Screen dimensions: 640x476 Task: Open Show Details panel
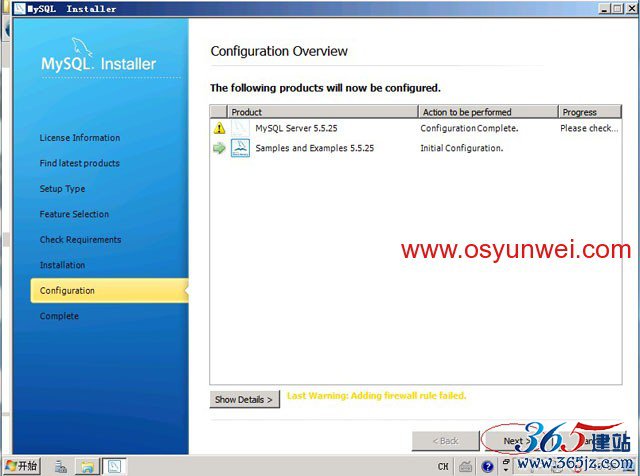click(x=244, y=399)
